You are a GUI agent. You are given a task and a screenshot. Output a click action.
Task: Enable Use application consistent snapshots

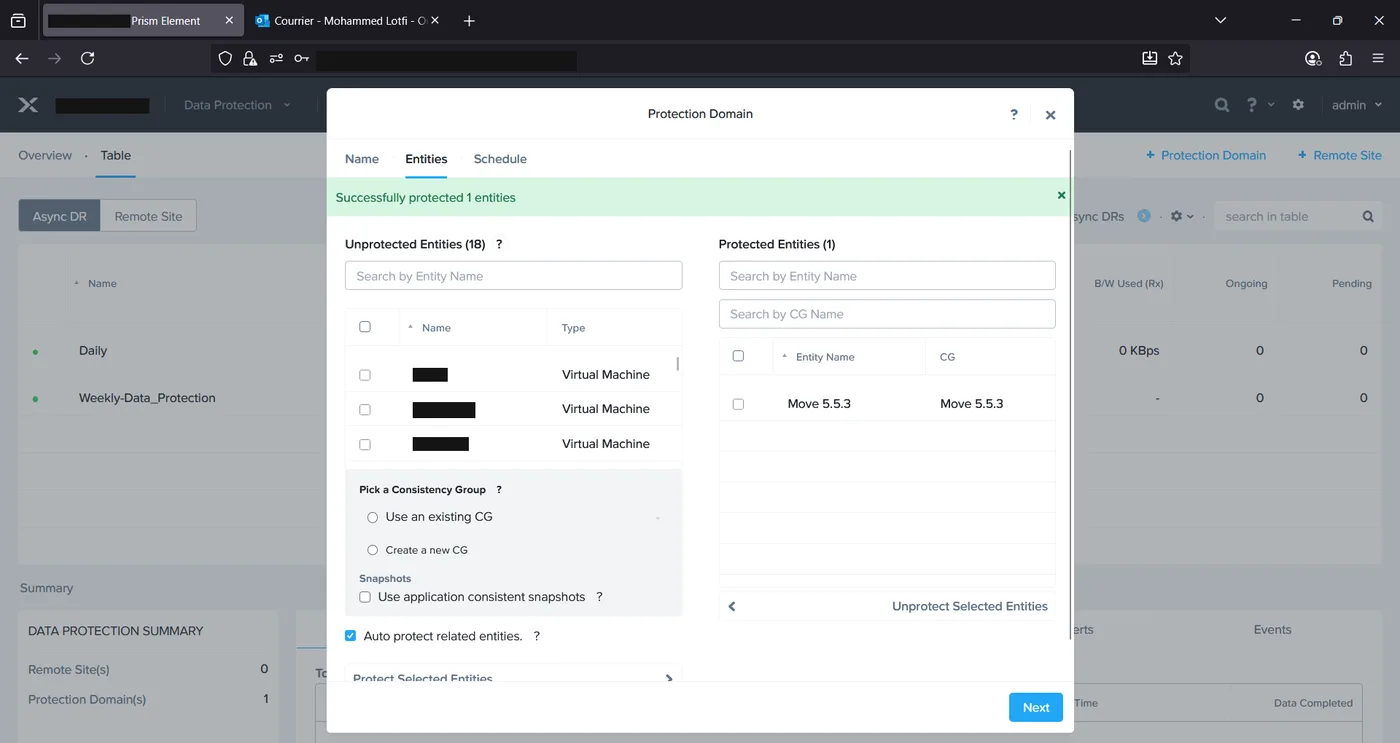pyautogui.click(x=365, y=597)
